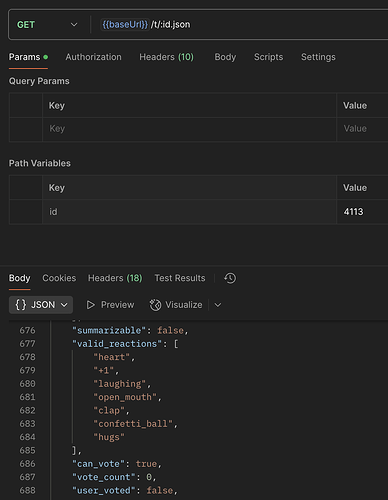Open the Test Results tab
The image size is (388, 500).
[180, 278]
